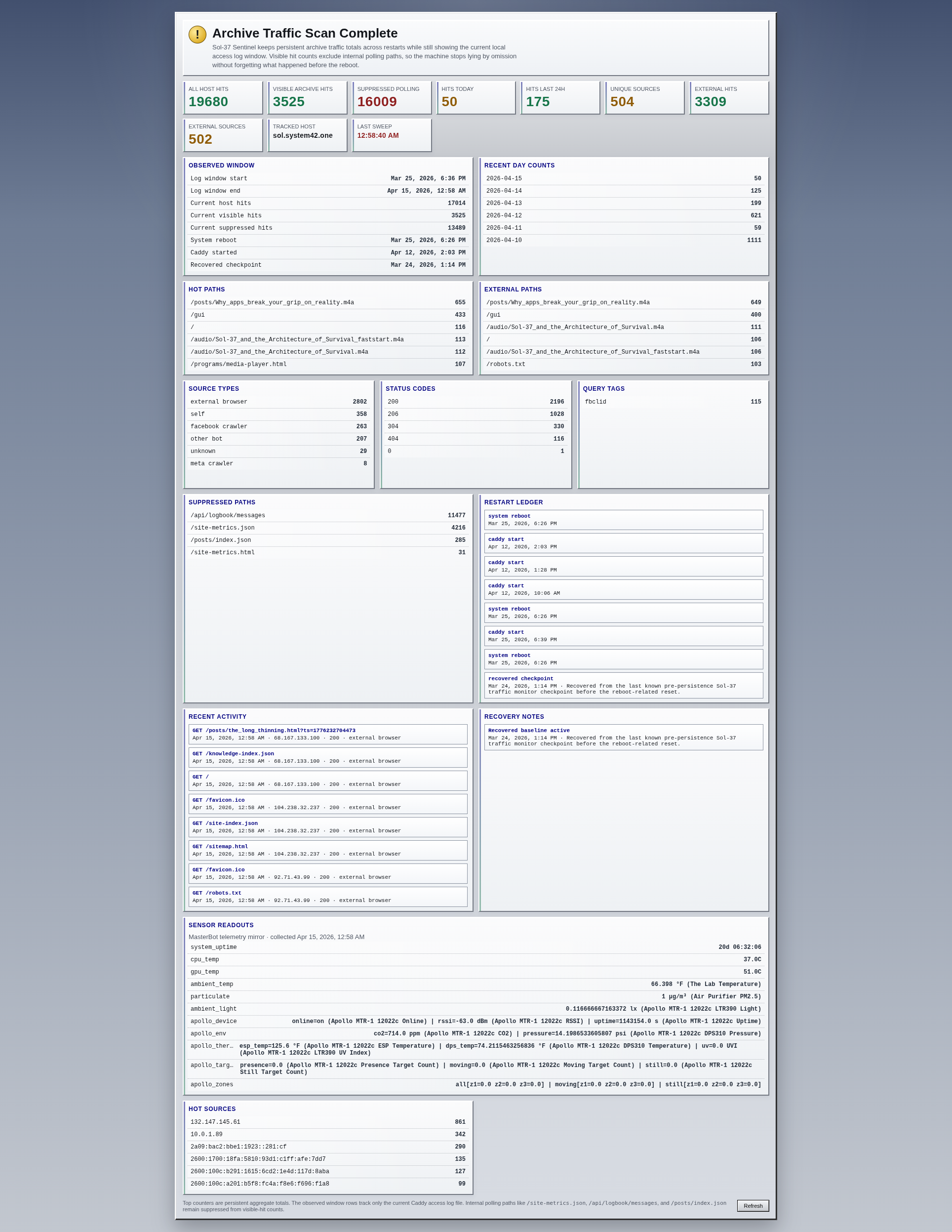This screenshot has height=1232, width=952.
Task: Open the recovered checkpoint ledger entry
Action: tap(623, 685)
